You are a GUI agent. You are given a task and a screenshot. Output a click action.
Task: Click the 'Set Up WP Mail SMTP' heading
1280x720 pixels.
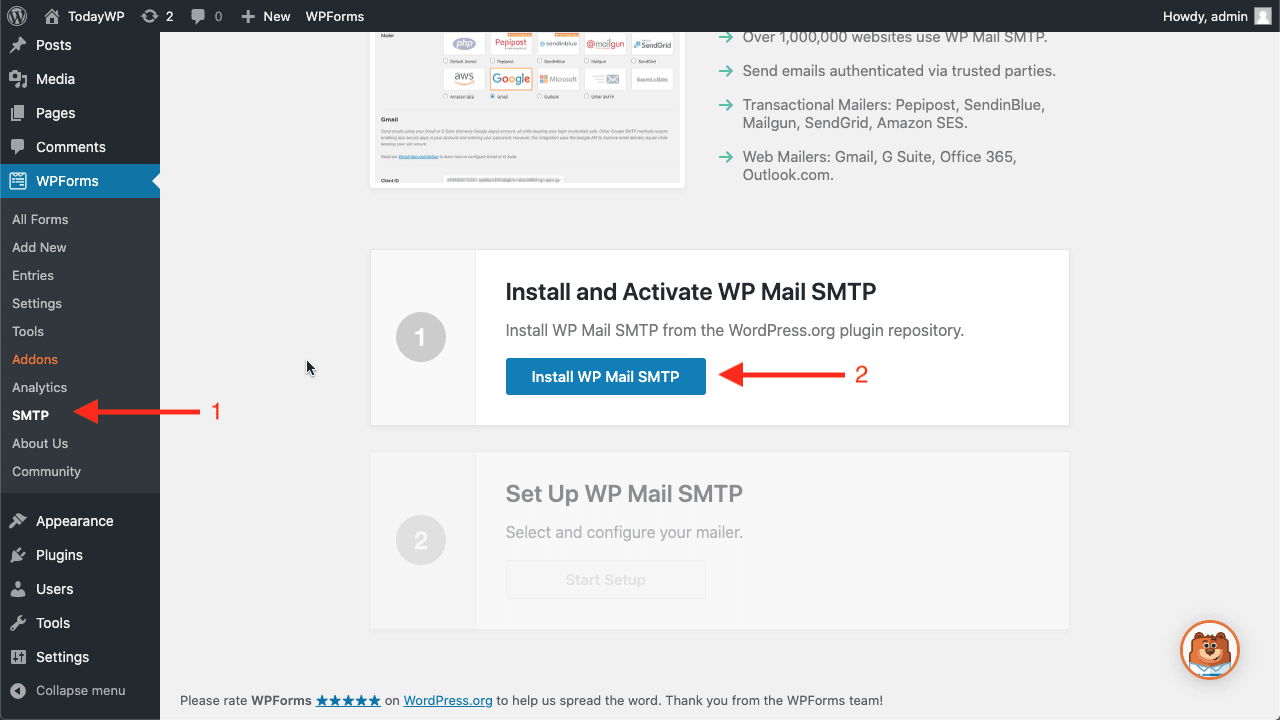pyautogui.click(x=624, y=494)
